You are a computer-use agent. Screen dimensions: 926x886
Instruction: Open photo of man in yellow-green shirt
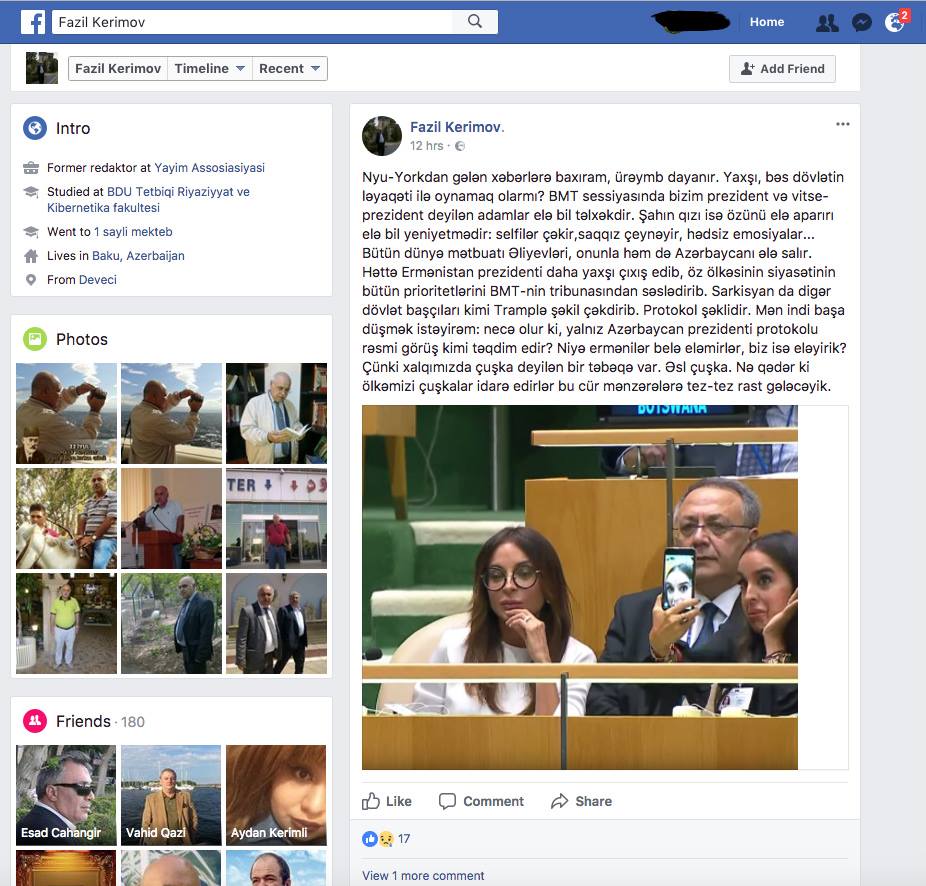coord(66,624)
